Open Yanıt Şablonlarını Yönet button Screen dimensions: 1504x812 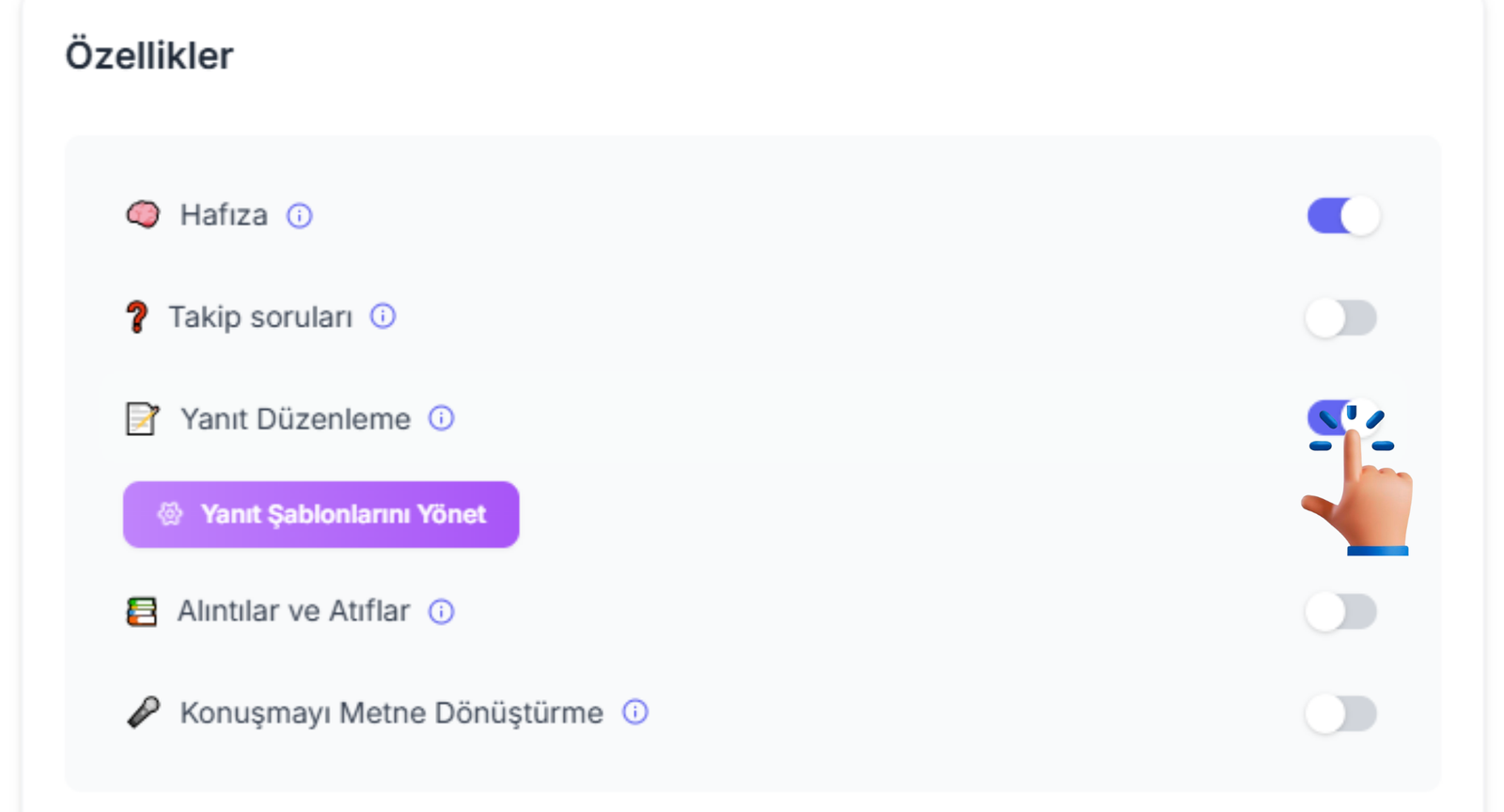tap(321, 515)
